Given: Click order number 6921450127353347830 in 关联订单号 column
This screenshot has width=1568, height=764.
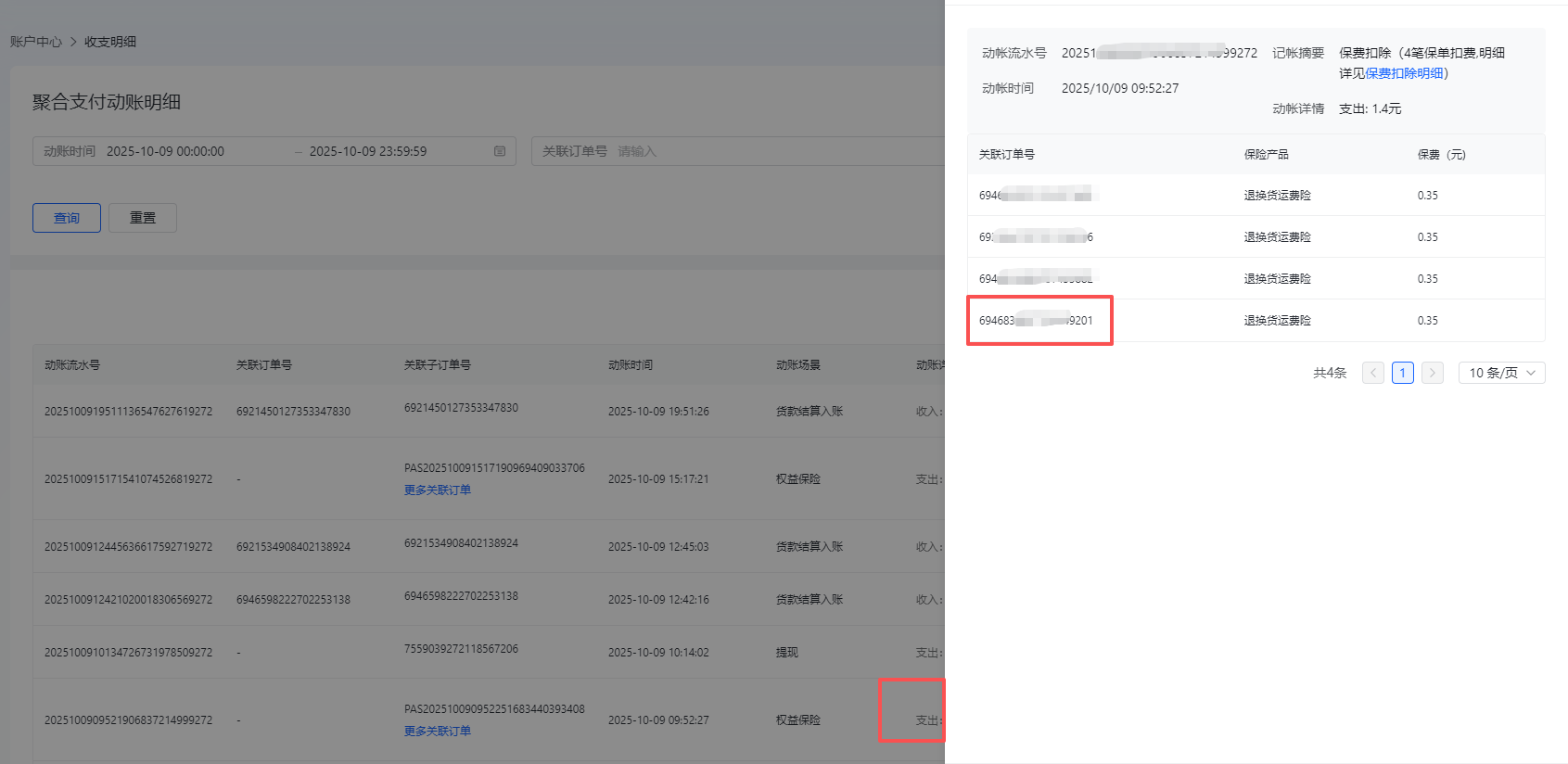Looking at the screenshot, I should coord(293,411).
